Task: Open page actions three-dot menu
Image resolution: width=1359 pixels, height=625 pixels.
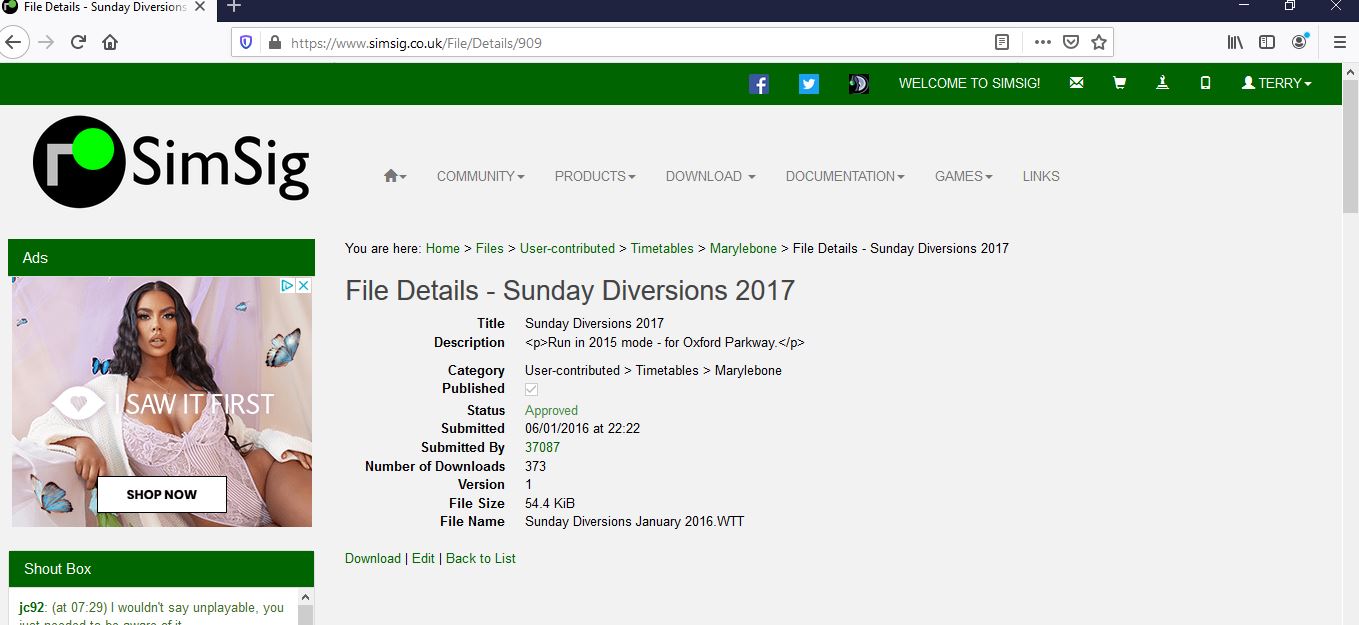Action: click(1043, 42)
